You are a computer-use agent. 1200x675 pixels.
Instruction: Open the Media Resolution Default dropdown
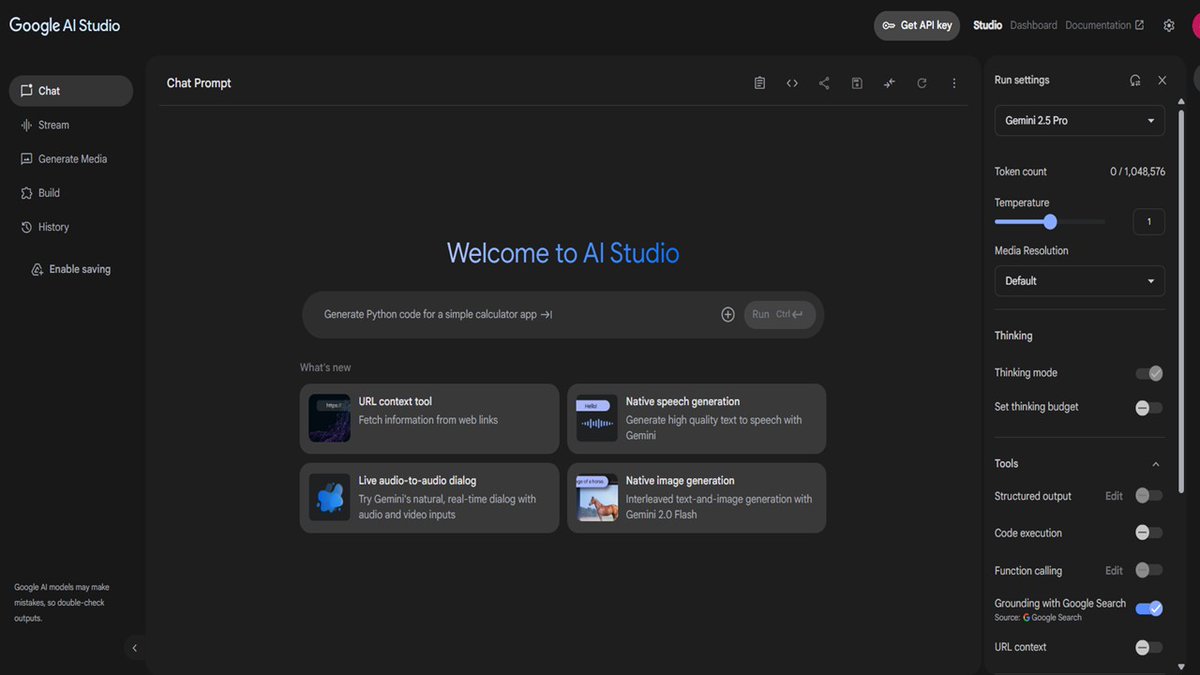tap(1080, 281)
